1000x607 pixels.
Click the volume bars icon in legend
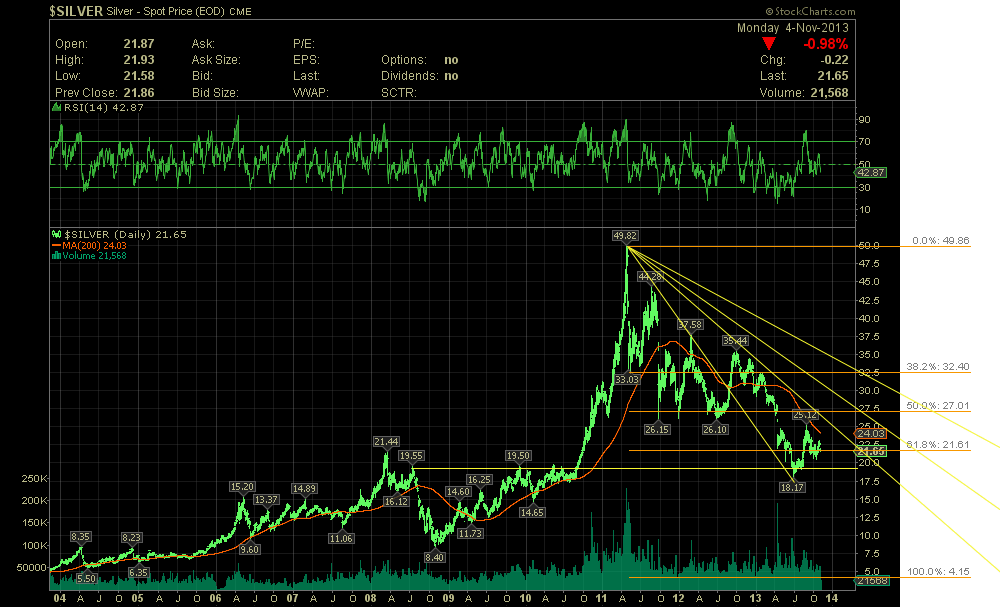pyautogui.click(x=55, y=255)
